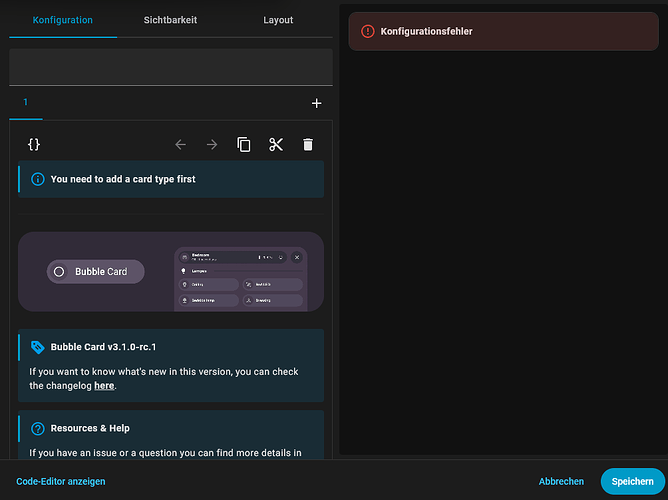Click the Resources & Help question icon
668x500 pixels.
pos(38,428)
